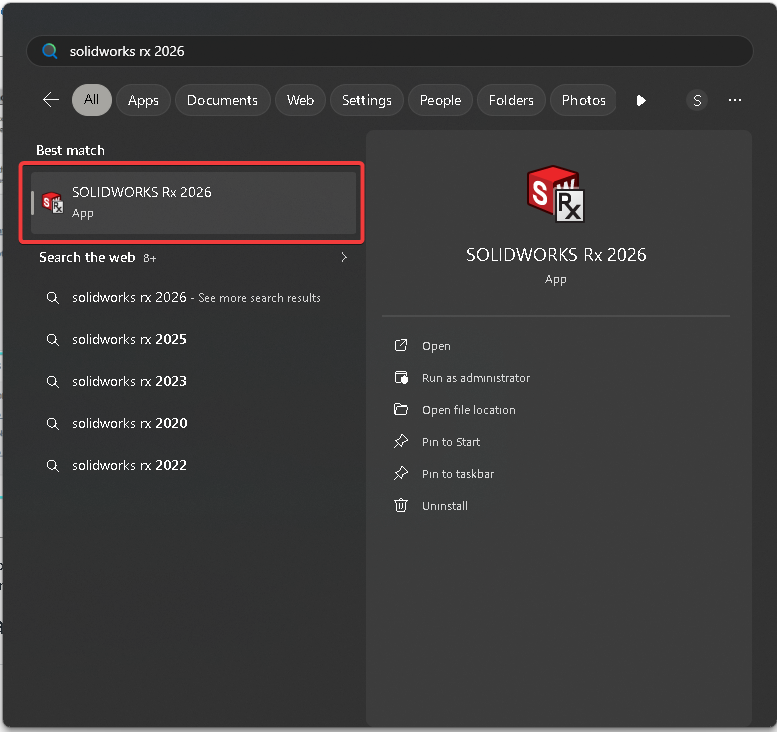This screenshot has width=777, height=732.
Task: Click magnifier icon beside solidworks rx 2022
Action: tap(53, 466)
